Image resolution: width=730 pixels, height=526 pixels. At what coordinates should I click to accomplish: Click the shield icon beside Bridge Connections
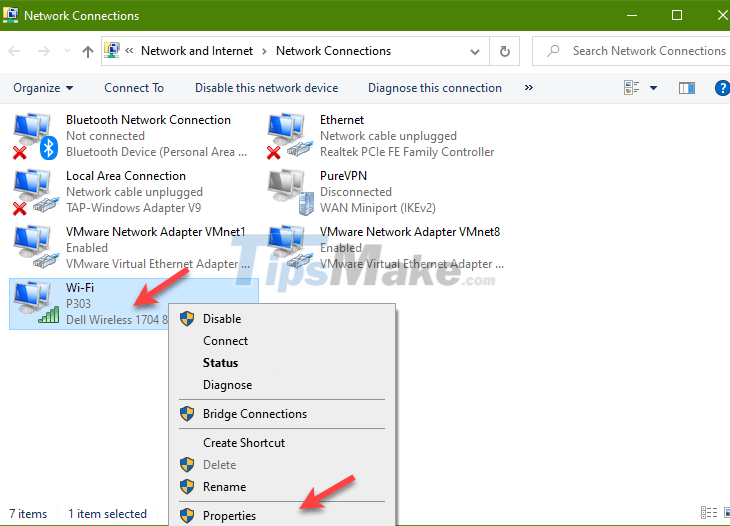click(x=187, y=413)
